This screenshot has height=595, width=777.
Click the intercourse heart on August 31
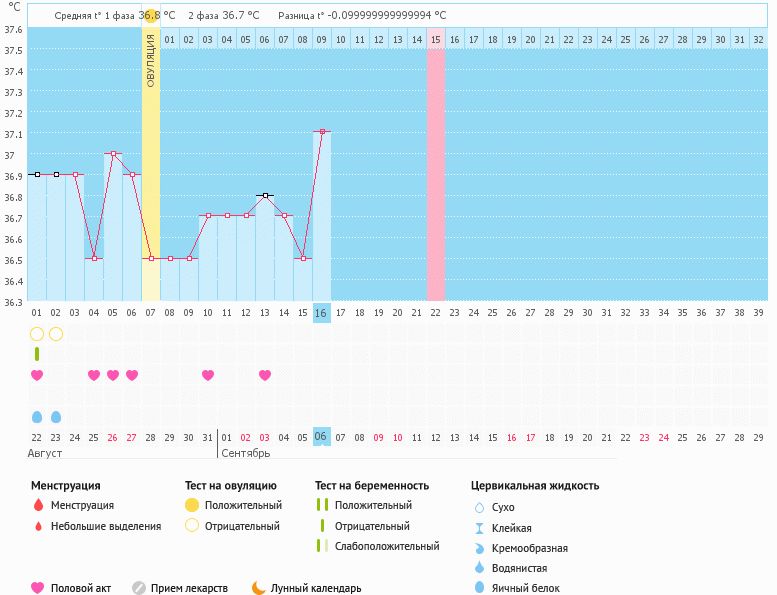click(x=208, y=375)
